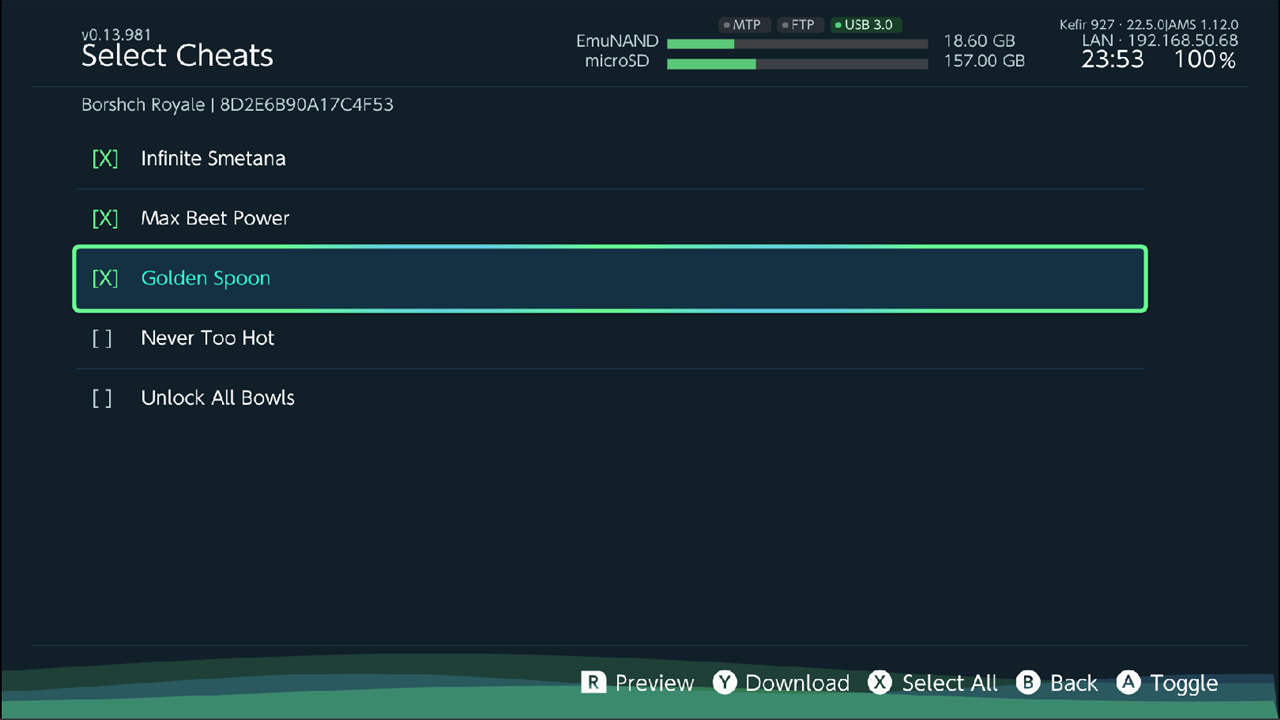Select the Never Too Hot cheat name

point(207,338)
